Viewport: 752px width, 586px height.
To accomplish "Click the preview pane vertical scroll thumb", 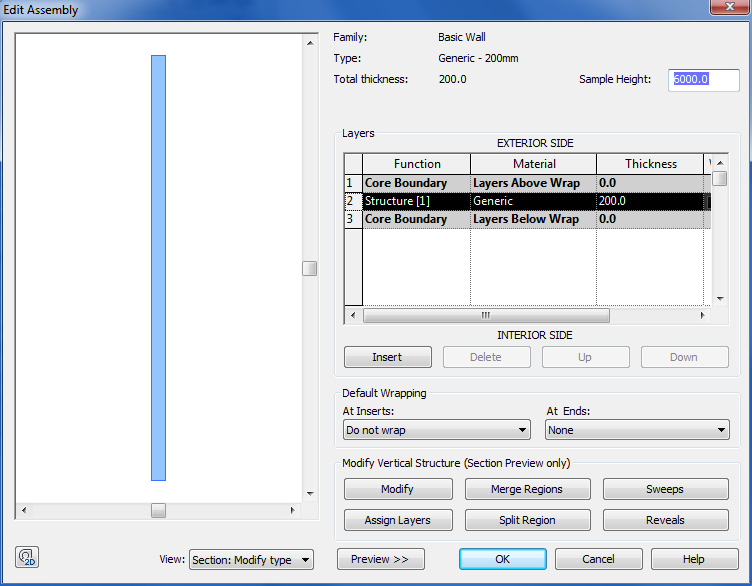I will pos(310,269).
